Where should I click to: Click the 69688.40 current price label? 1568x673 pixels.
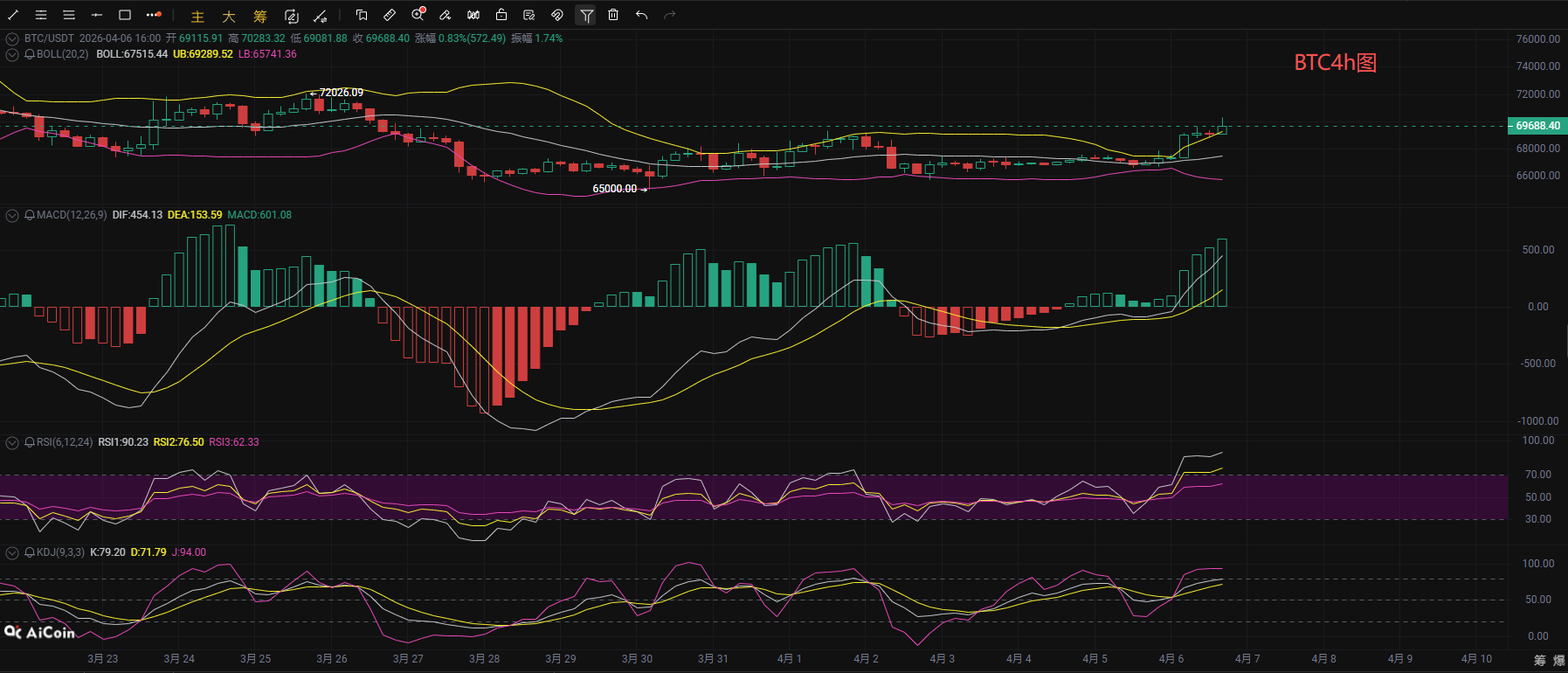(x=1537, y=126)
